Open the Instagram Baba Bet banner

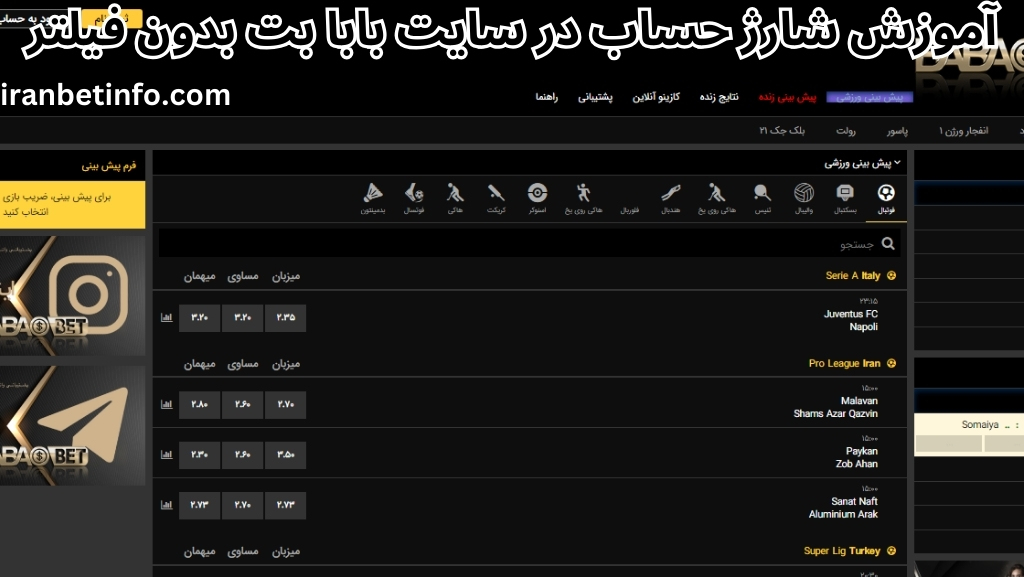pos(72,295)
